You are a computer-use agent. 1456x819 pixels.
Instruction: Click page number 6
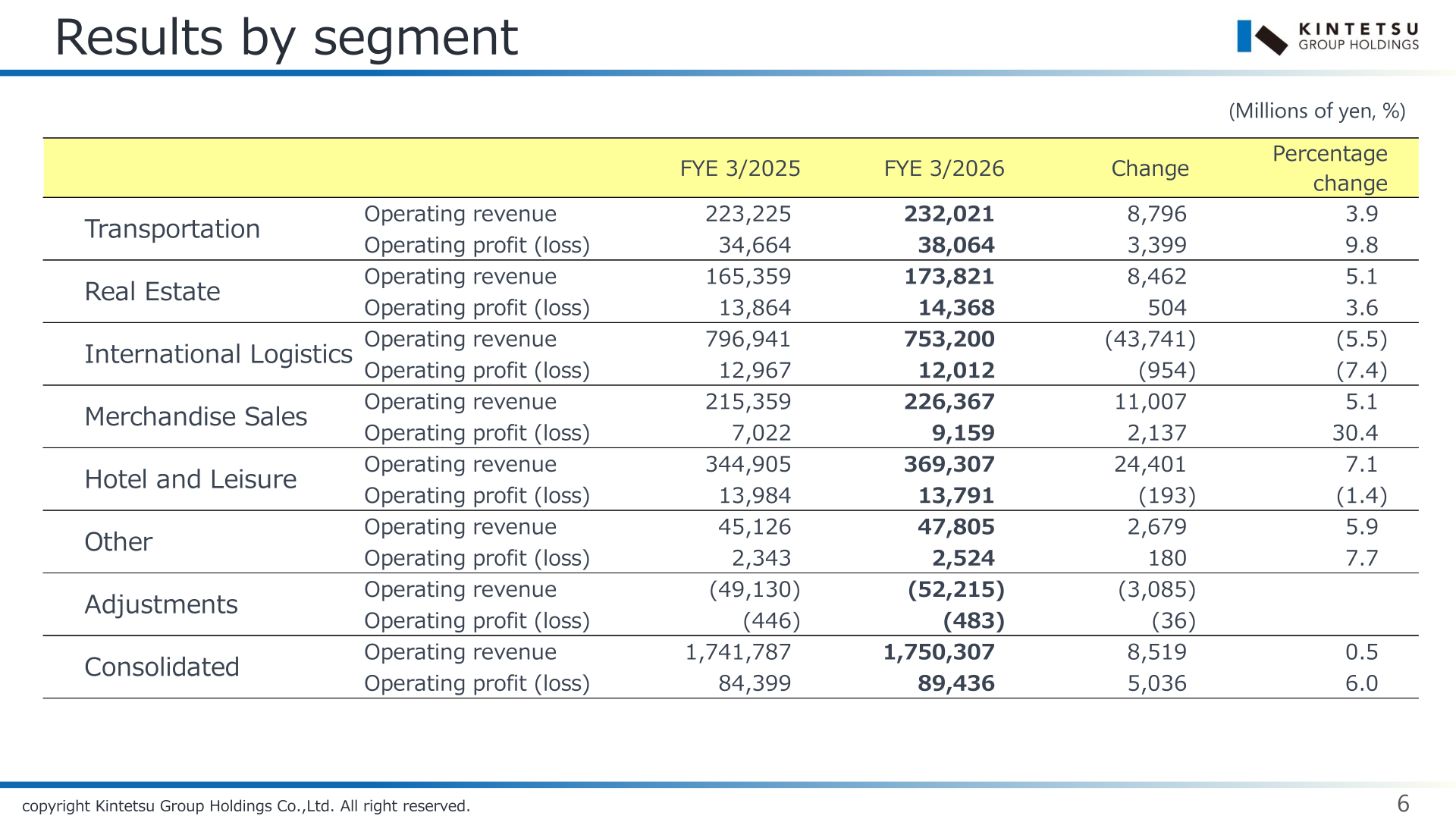[x=1403, y=804]
